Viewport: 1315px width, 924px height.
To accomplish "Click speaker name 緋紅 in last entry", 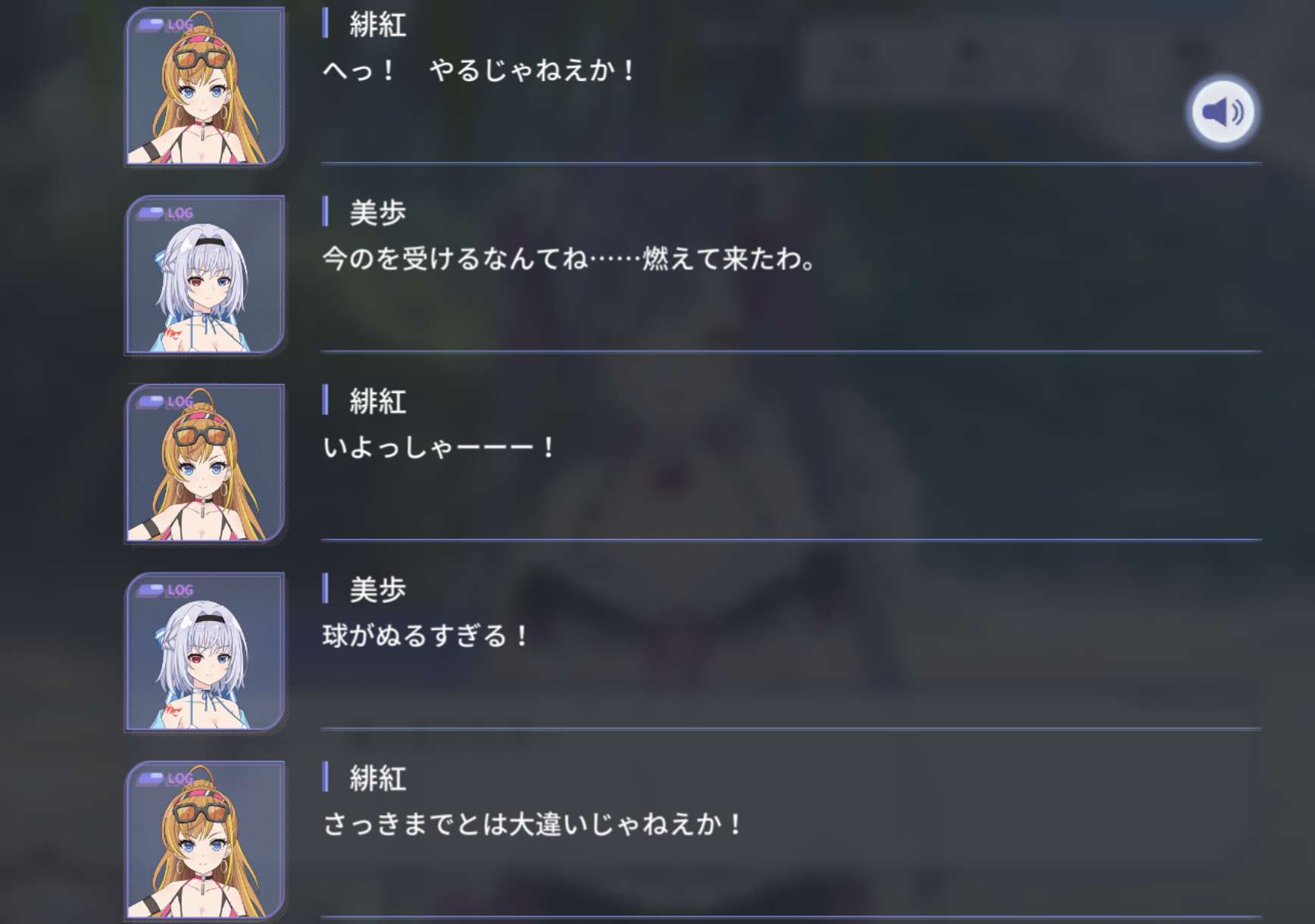I will click(377, 778).
